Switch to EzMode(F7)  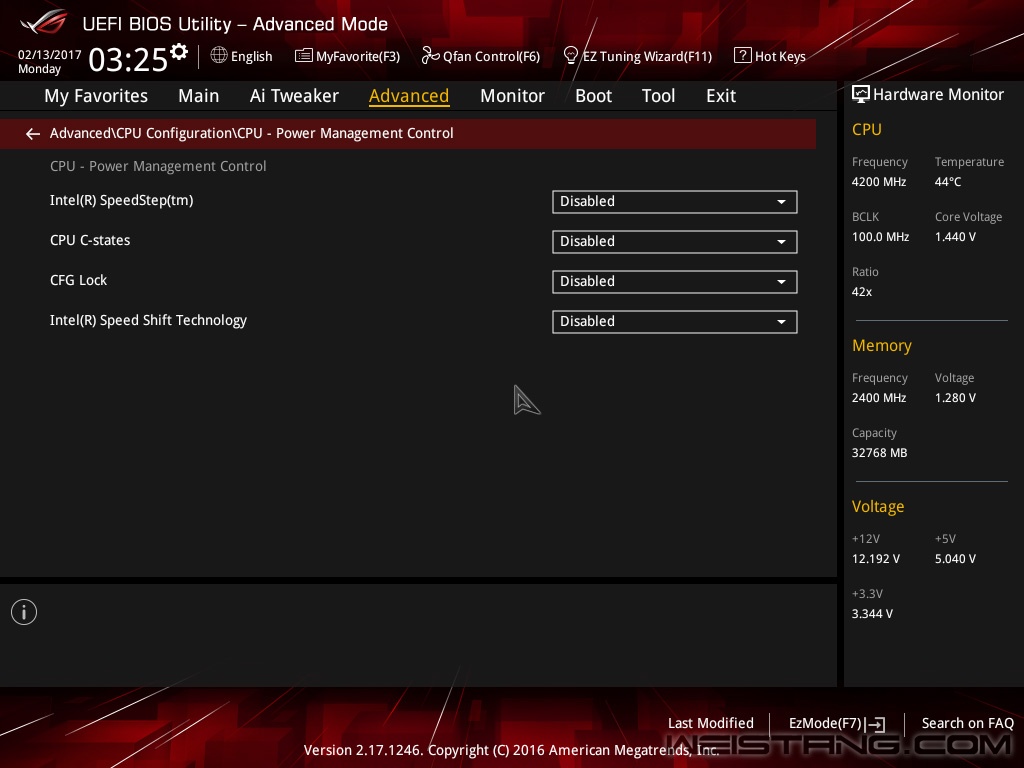pos(837,724)
